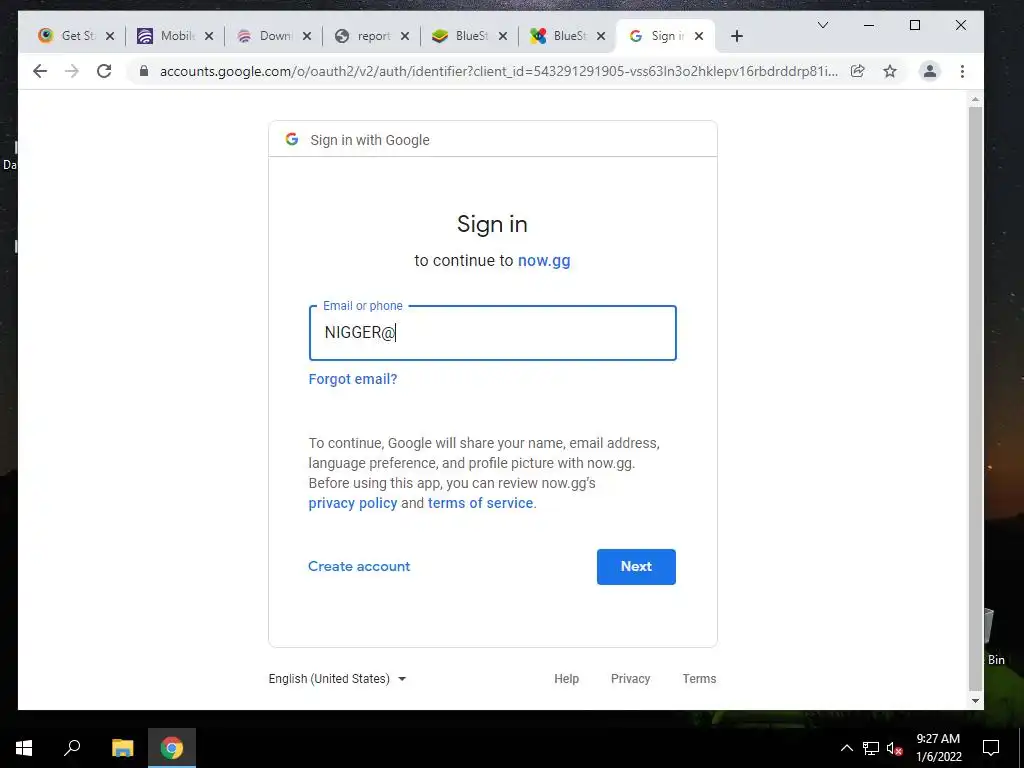This screenshot has height=768, width=1024.
Task: Open a new tab with plus button
Action: [737, 36]
